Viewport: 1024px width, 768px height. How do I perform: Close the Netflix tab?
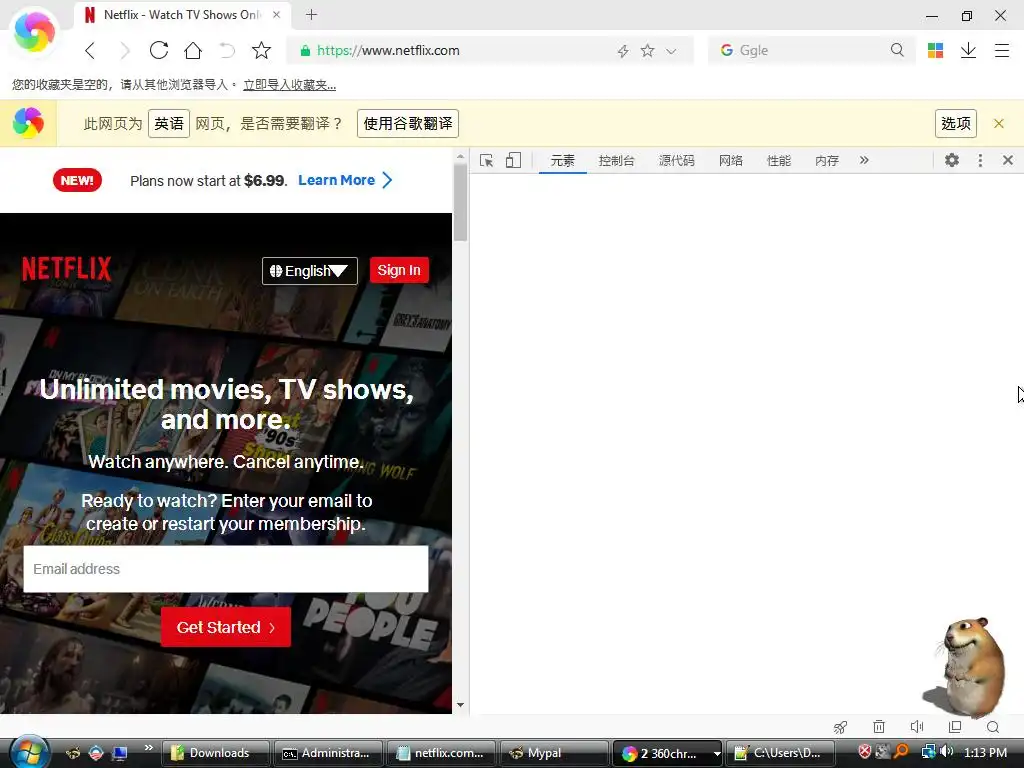[x=277, y=14]
